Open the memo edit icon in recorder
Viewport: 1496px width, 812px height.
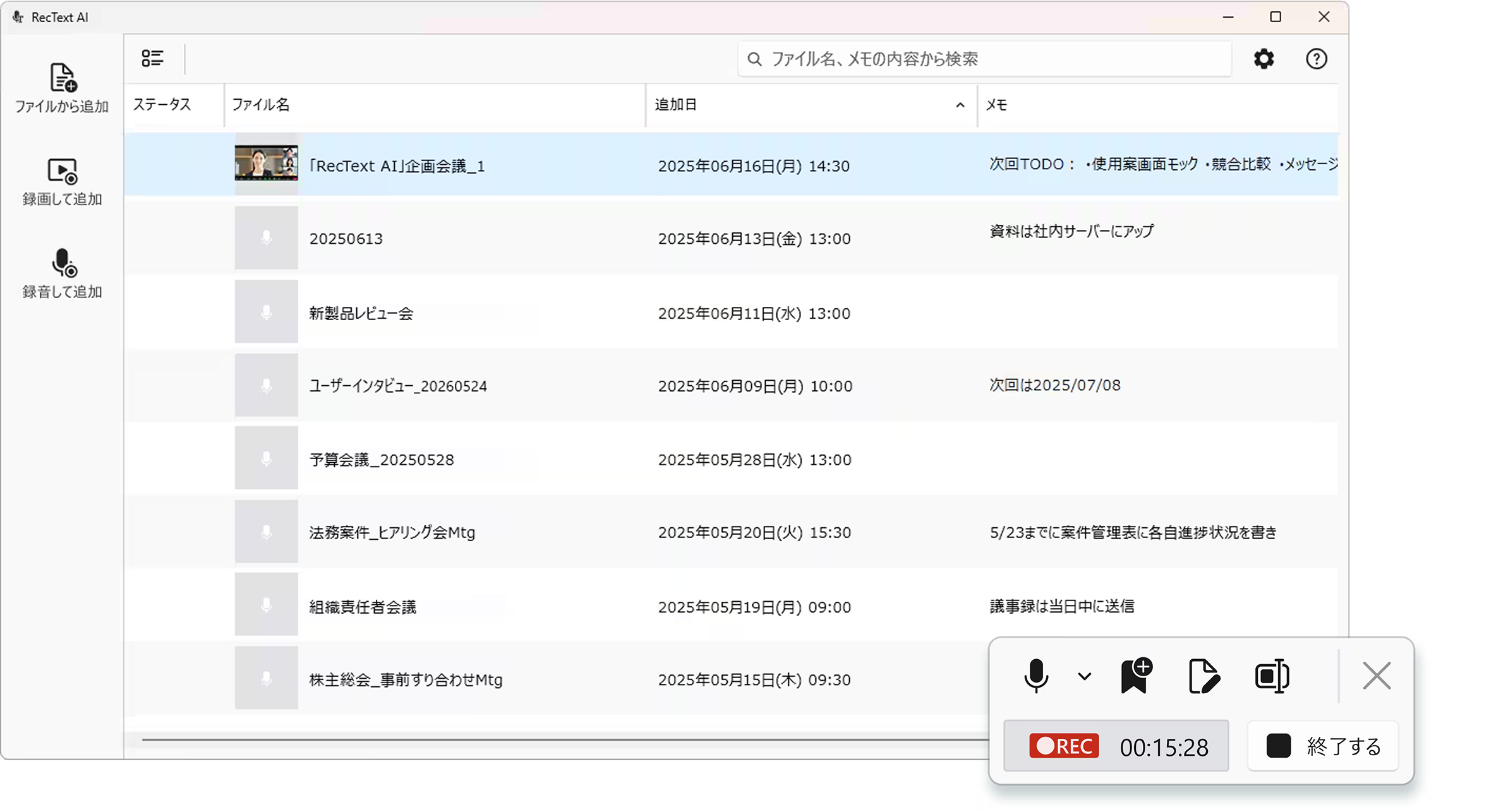click(1203, 676)
